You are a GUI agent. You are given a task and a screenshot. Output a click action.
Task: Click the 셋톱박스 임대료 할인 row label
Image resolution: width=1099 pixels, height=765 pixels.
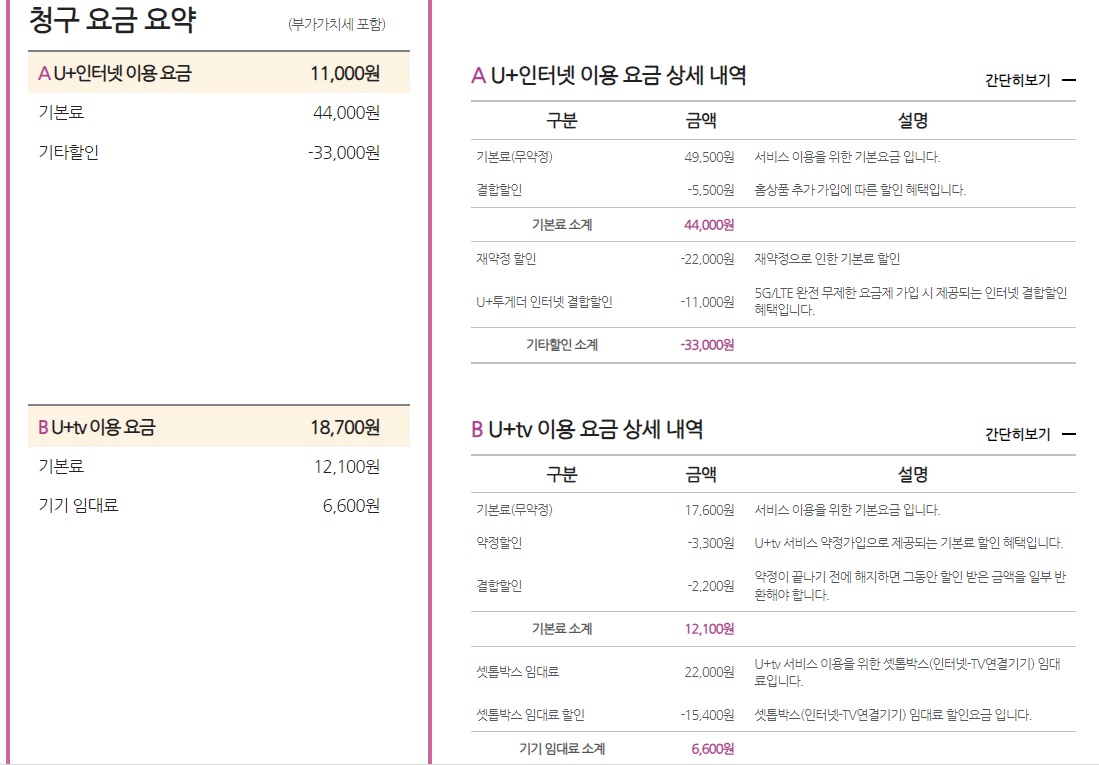(x=530, y=715)
